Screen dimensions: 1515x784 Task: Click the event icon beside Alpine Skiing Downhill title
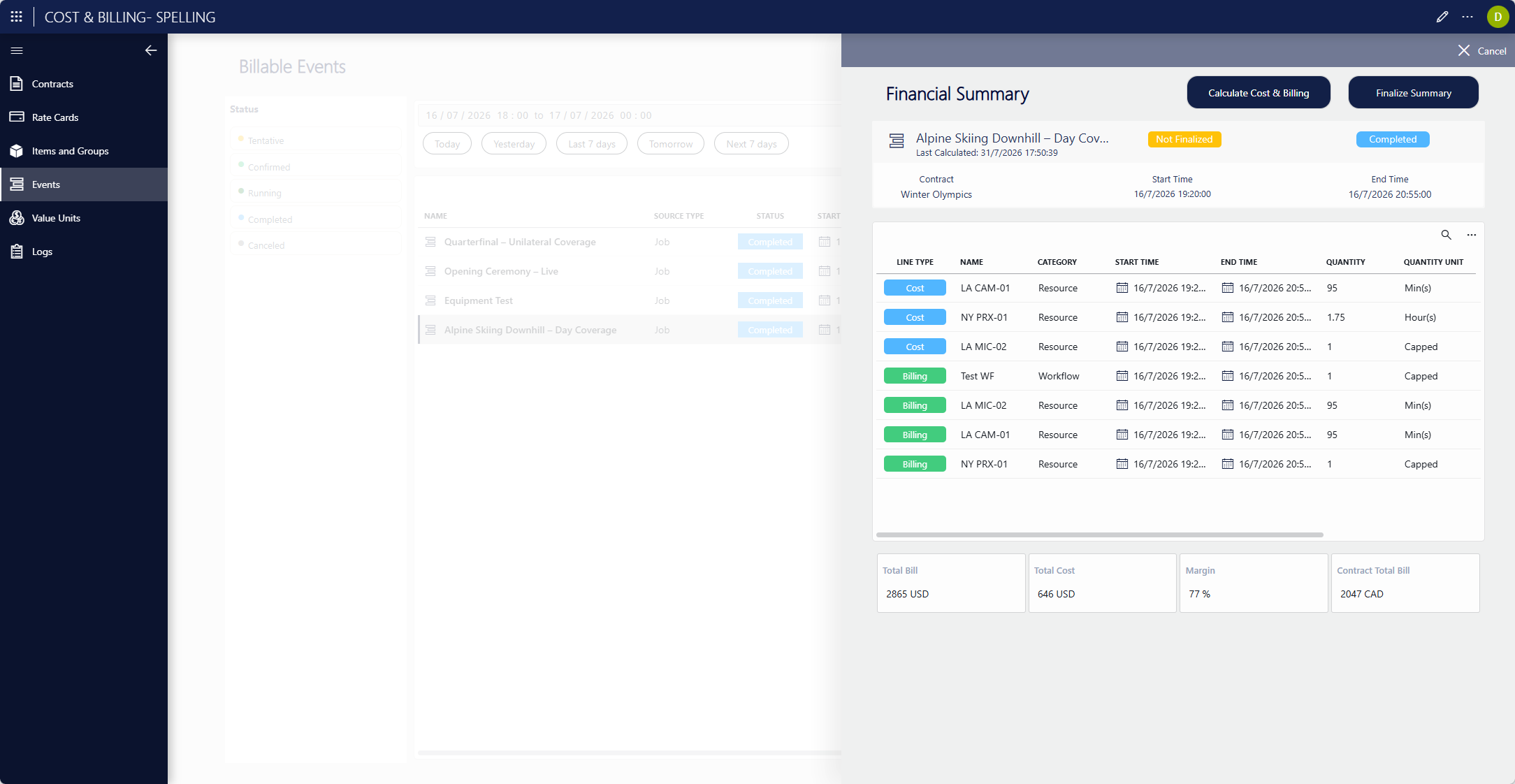[897, 141]
